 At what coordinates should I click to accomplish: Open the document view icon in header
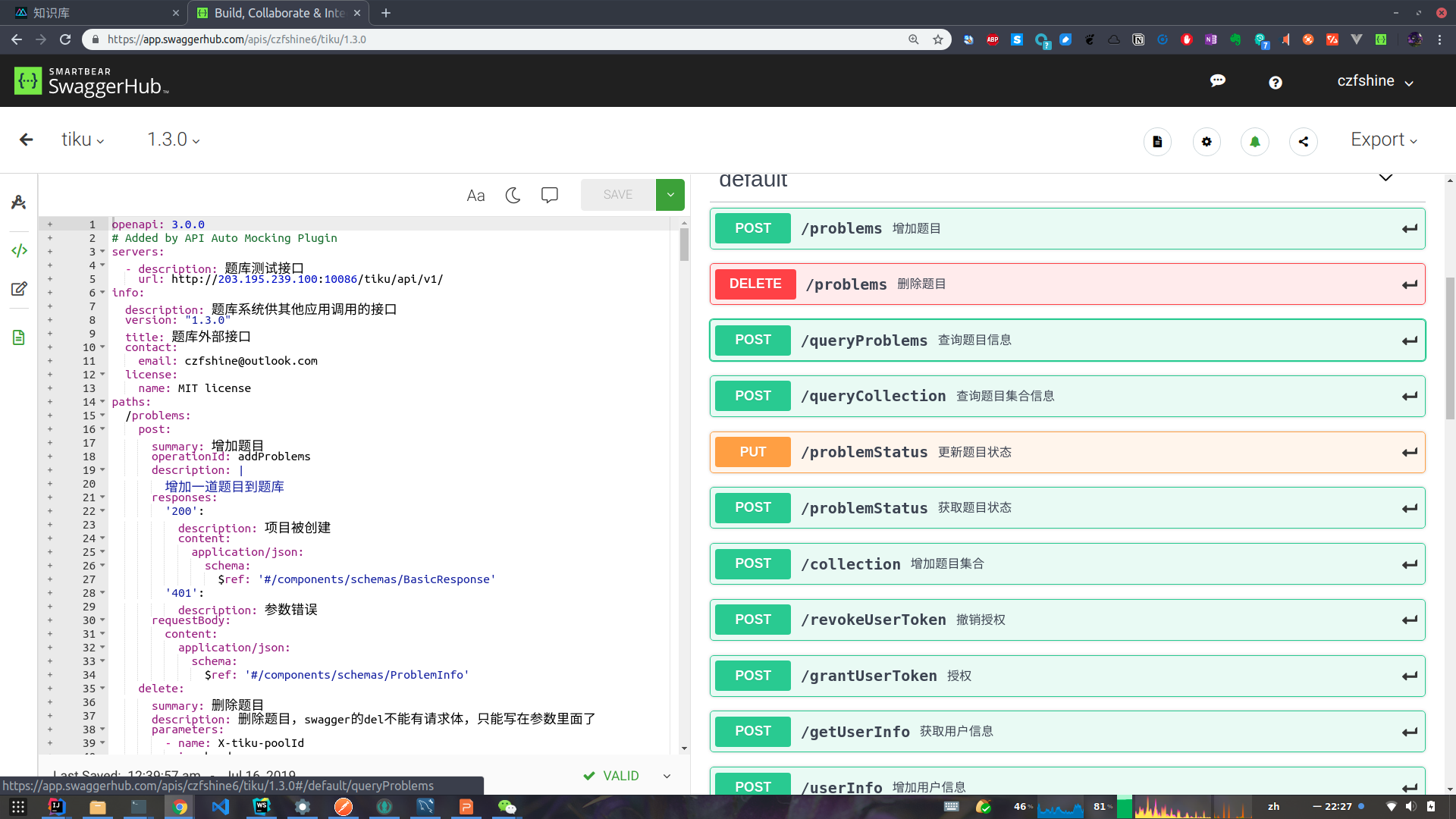[x=1157, y=142]
